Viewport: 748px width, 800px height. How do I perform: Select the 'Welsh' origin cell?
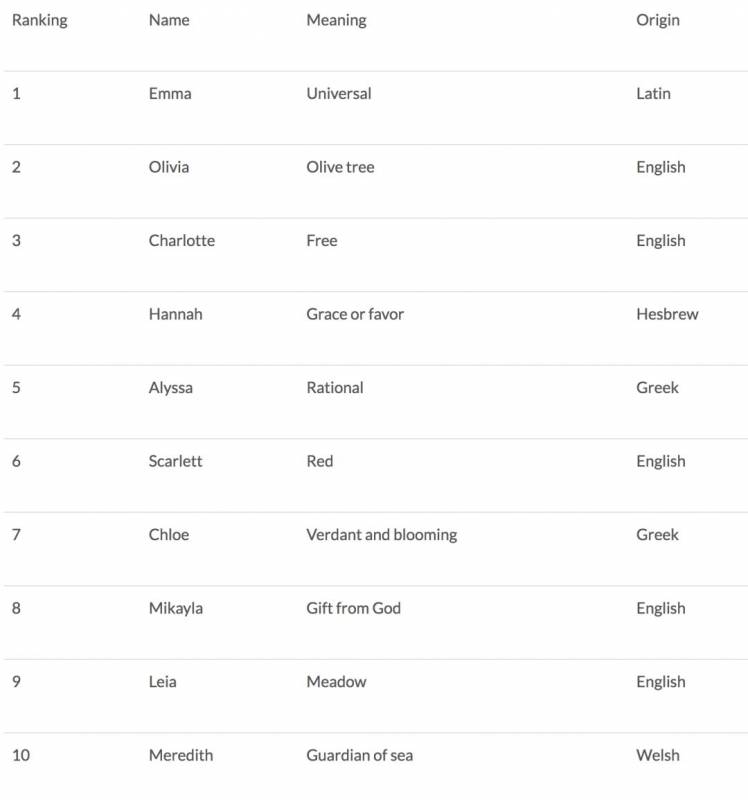(657, 755)
